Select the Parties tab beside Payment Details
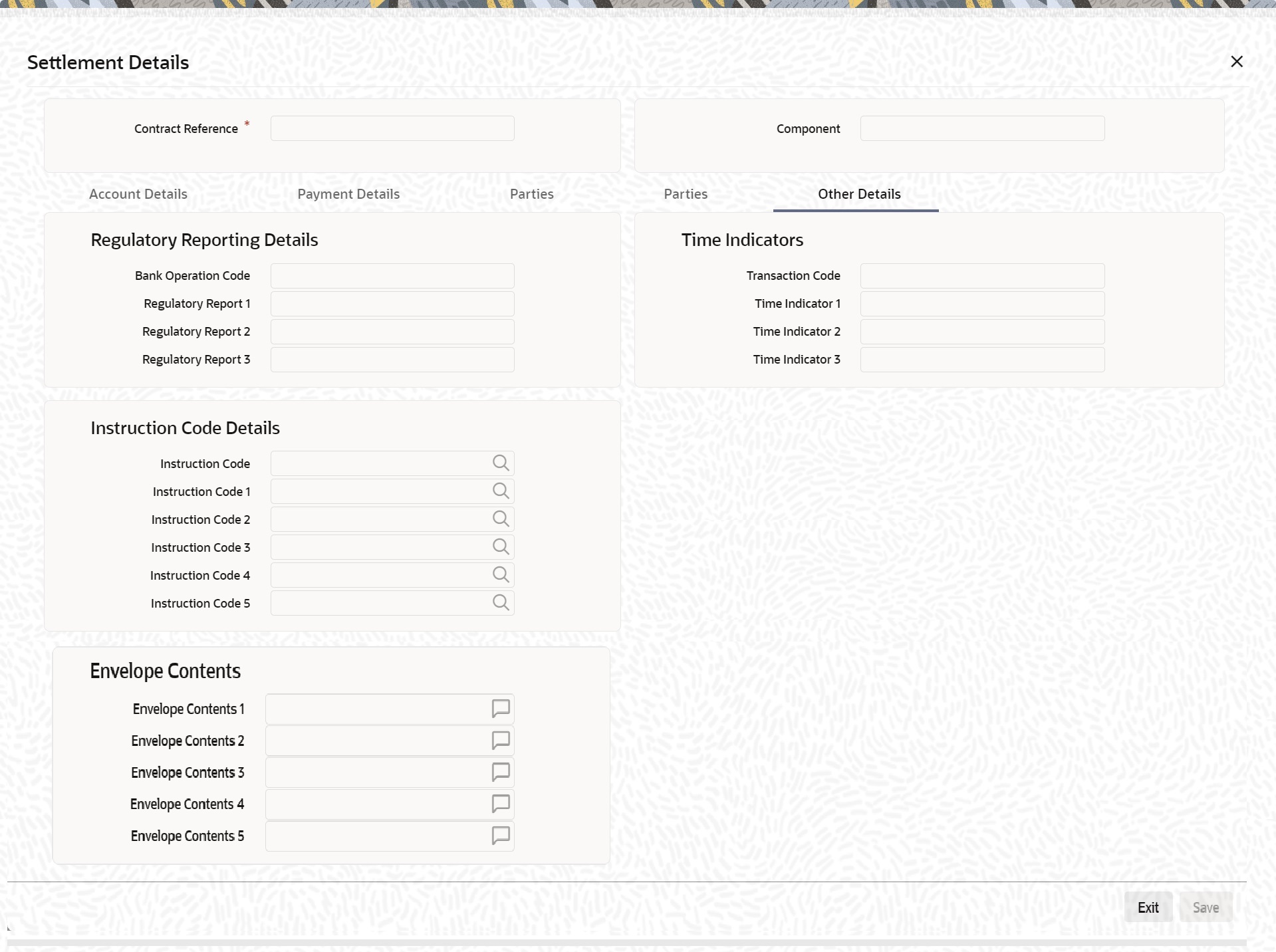 tap(532, 194)
